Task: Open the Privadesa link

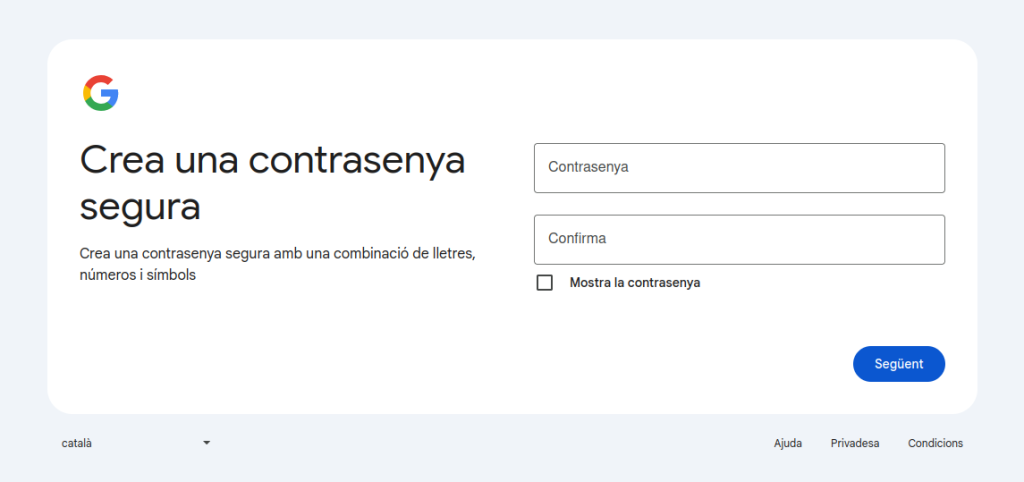Action: coord(854,443)
